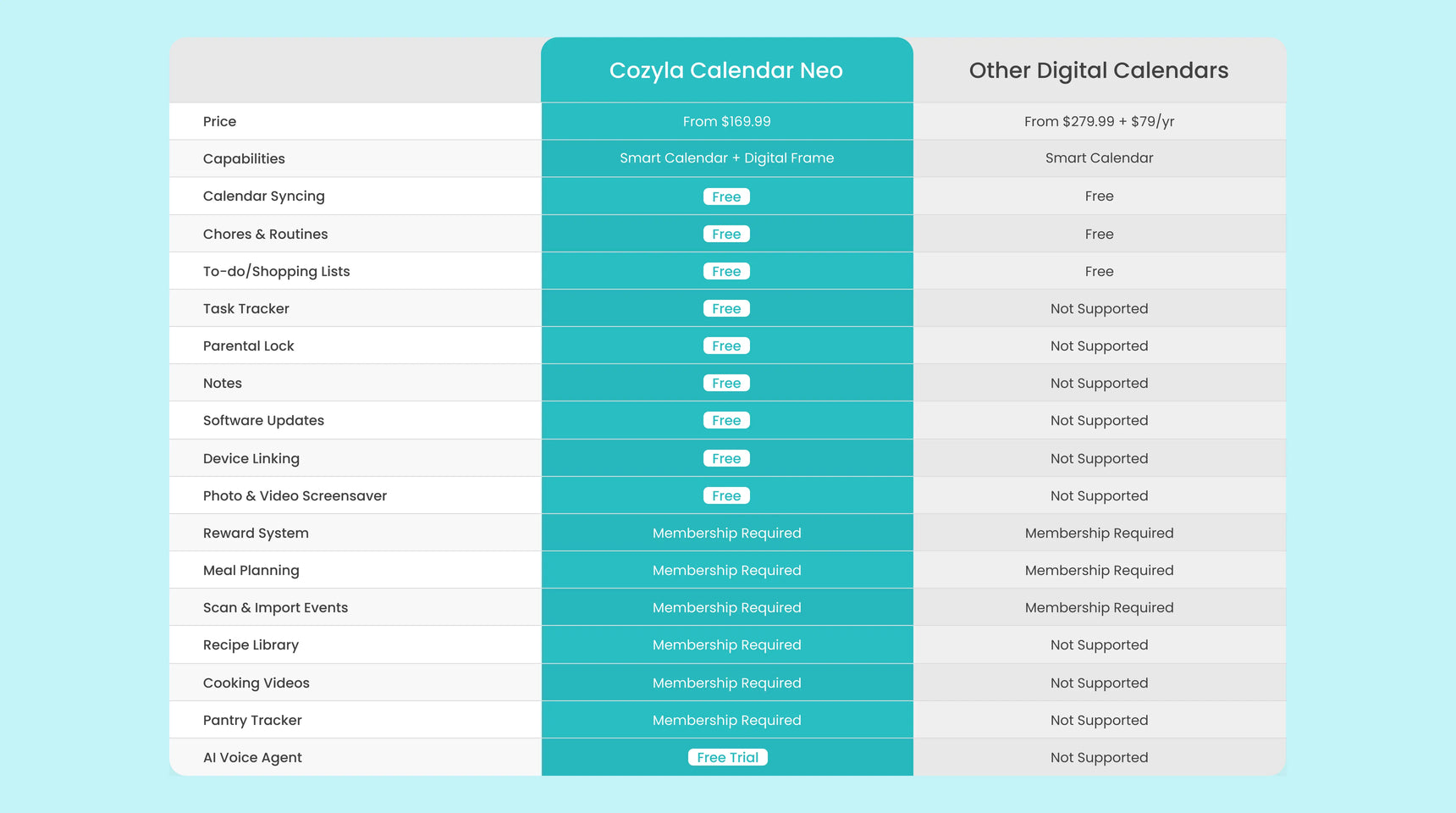The height and width of the screenshot is (813, 1456).
Task: Click the "Other Digital Calendars" column header
Action: coord(1099,70)
